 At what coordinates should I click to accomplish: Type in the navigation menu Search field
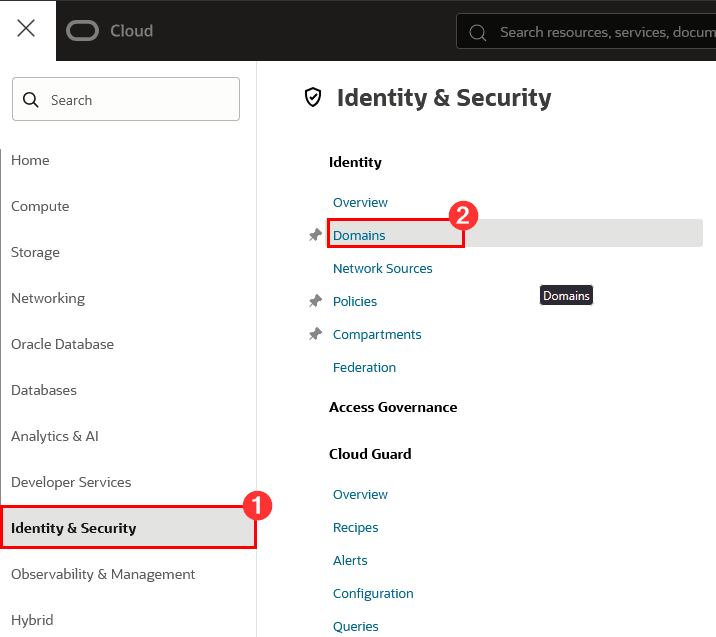tap(140, 100)
